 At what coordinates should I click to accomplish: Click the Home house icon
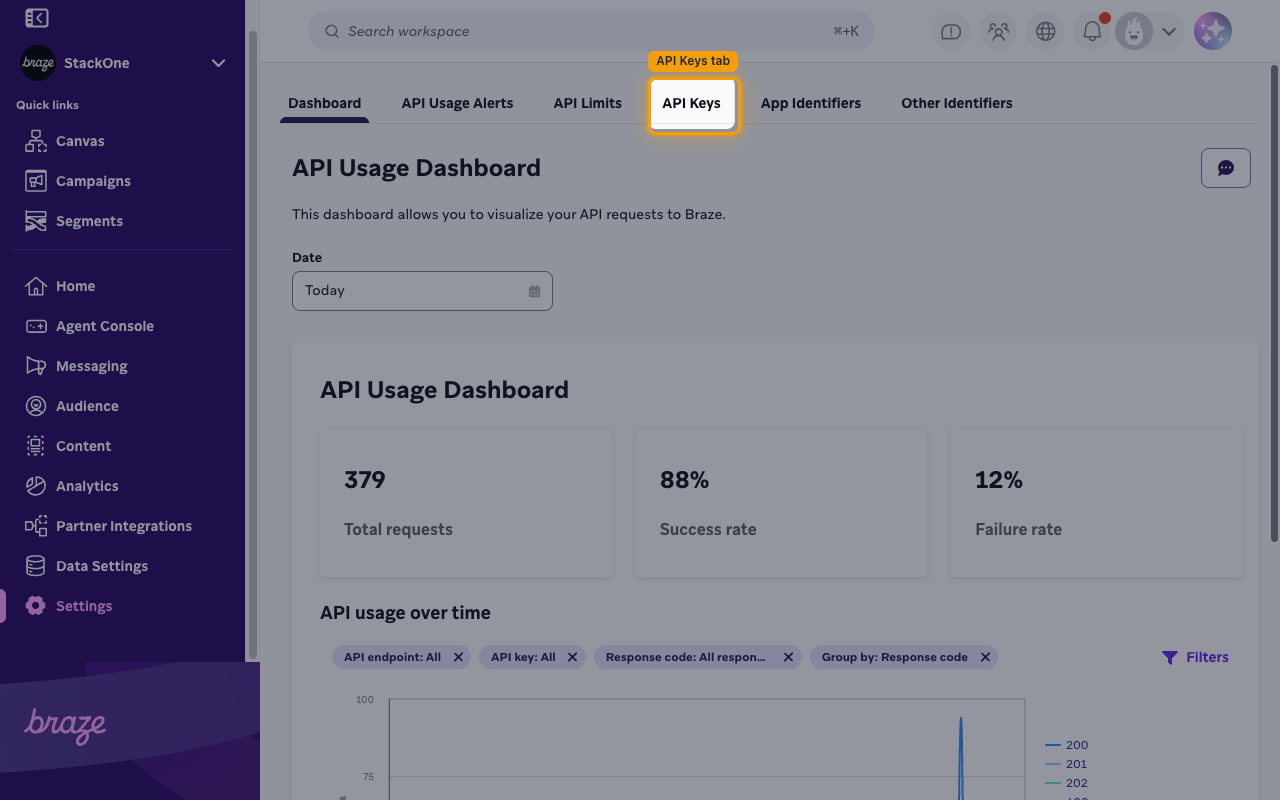[x=36, y=286]
